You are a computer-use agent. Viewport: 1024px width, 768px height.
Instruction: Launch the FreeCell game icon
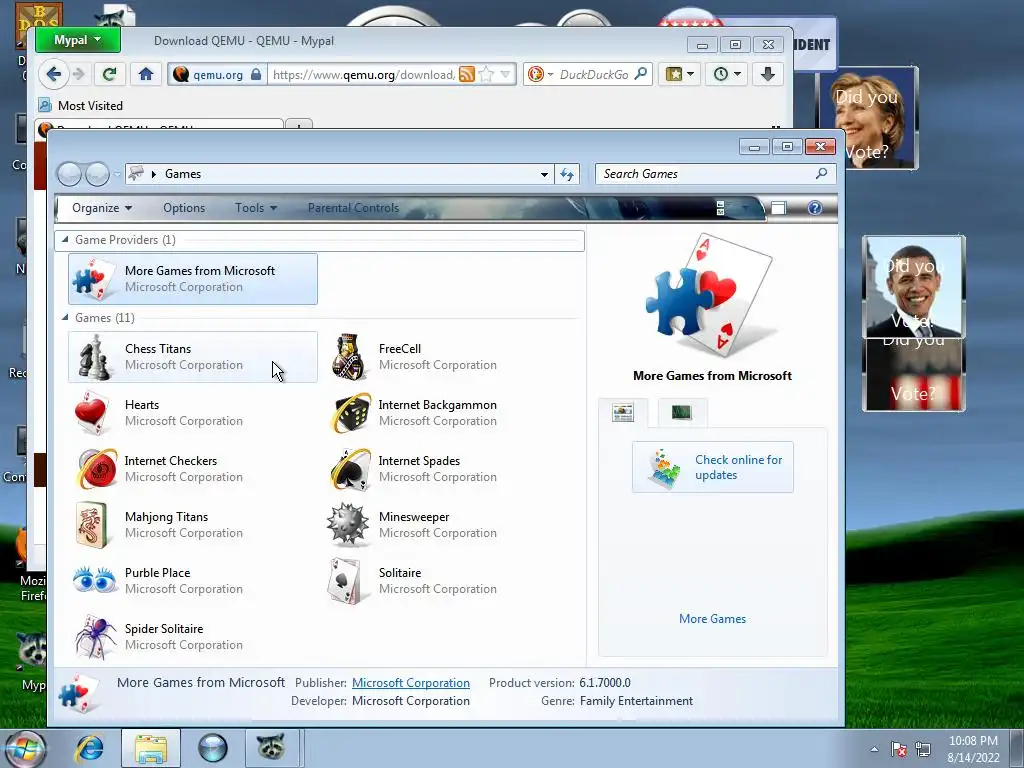pyautogui.click(x=348, y=357)
